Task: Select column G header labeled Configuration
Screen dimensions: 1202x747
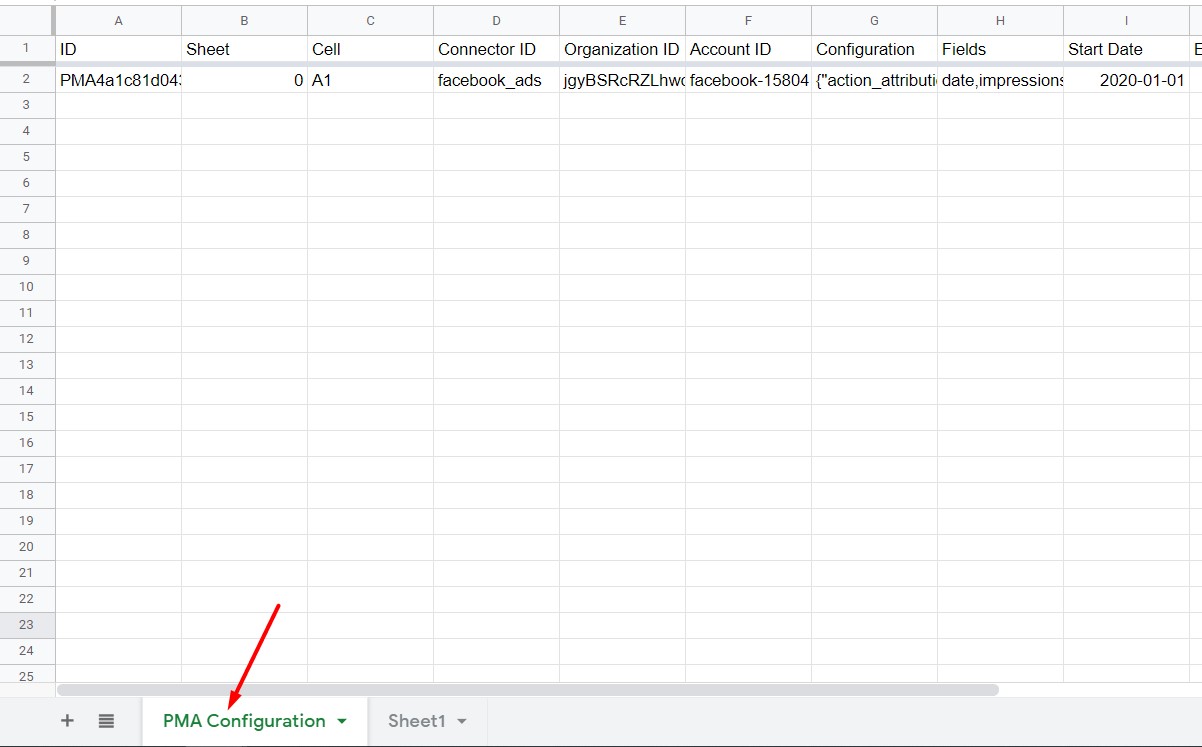Action: point(872,19)
